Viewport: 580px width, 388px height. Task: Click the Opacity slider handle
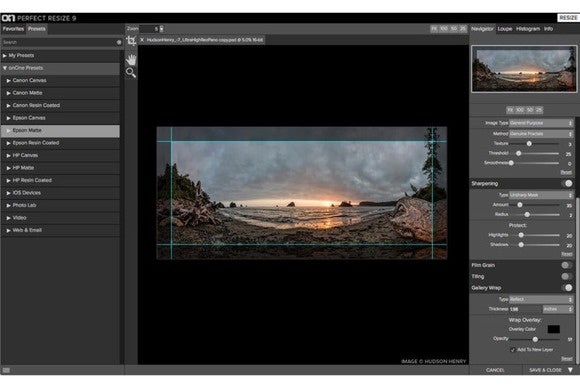[535, 339]
